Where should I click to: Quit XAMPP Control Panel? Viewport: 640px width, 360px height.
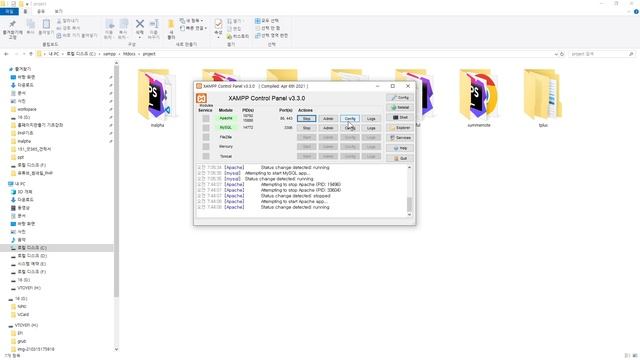pyautogui.click(x=400, y=158)
